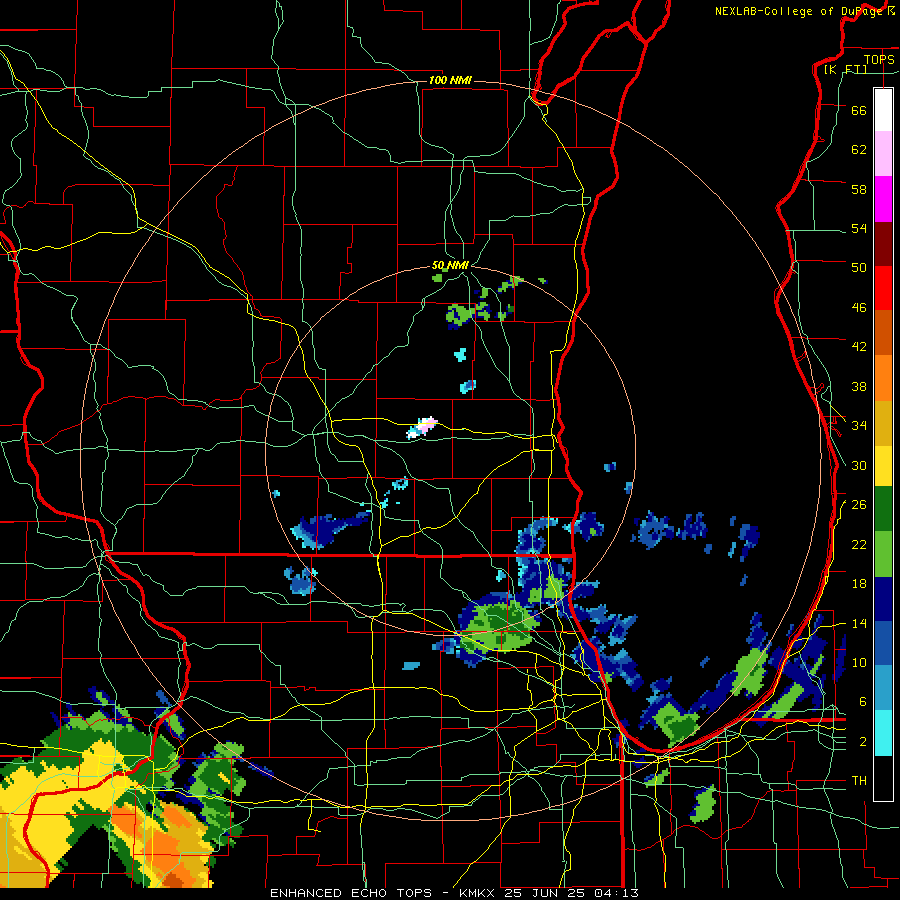The width and height of the screenshot is (900, 900).
Task: Select the 54 legend value
Action: [x=859, y=228]
